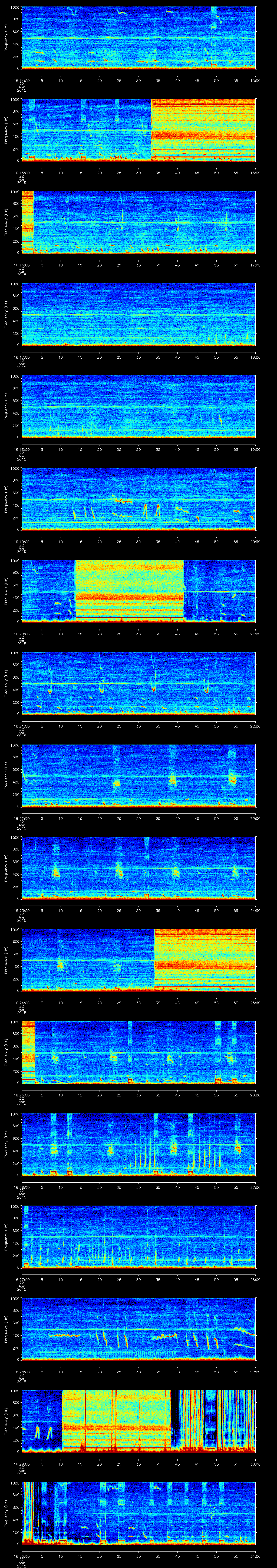Click the 16:21:00 start time label
Screen dimensions: 277x1568
point(21,727)
